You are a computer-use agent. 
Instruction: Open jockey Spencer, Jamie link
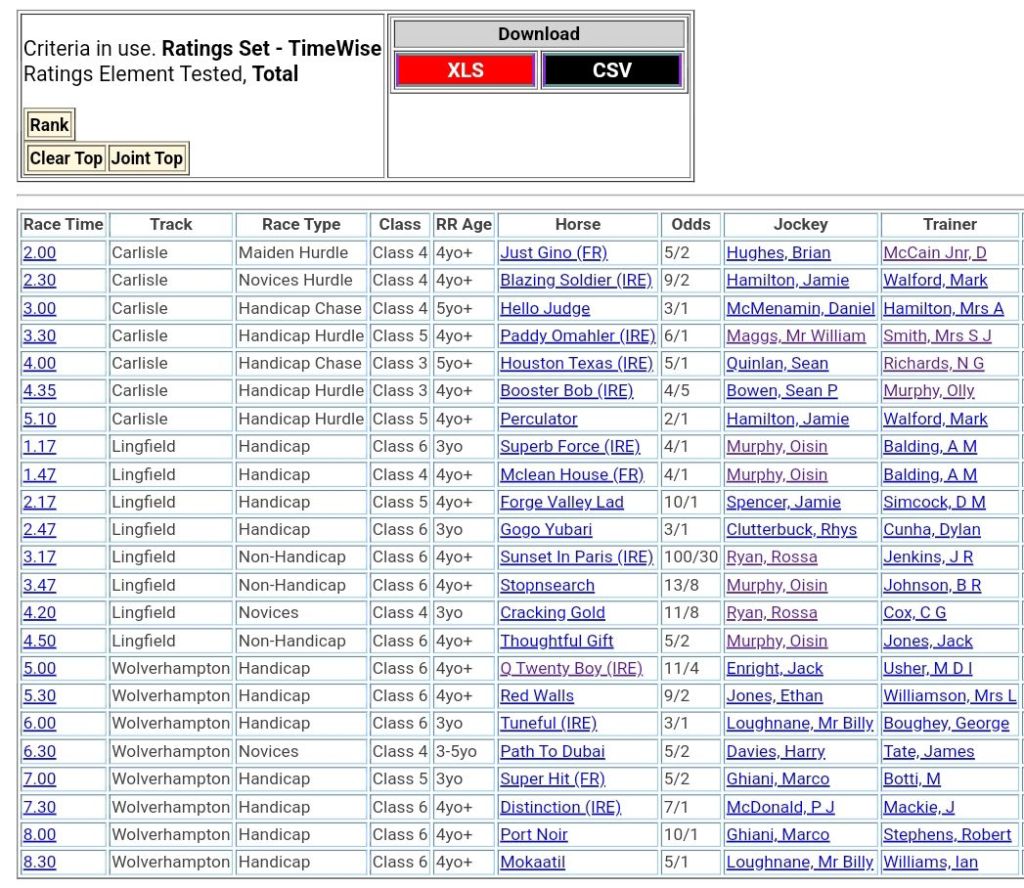tap(783, 502)
